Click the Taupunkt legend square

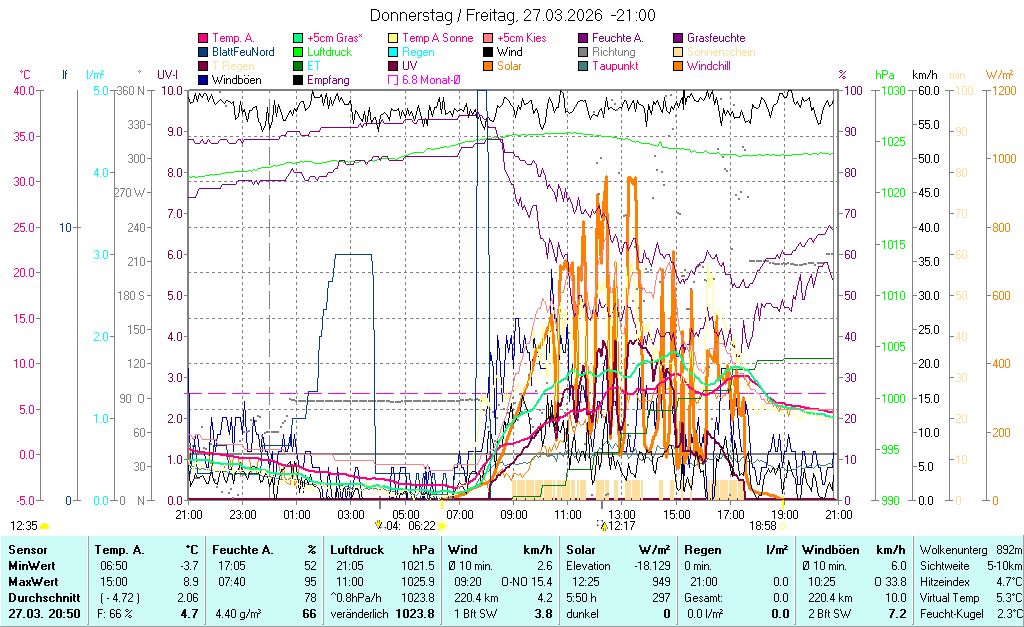pos(584,66)
